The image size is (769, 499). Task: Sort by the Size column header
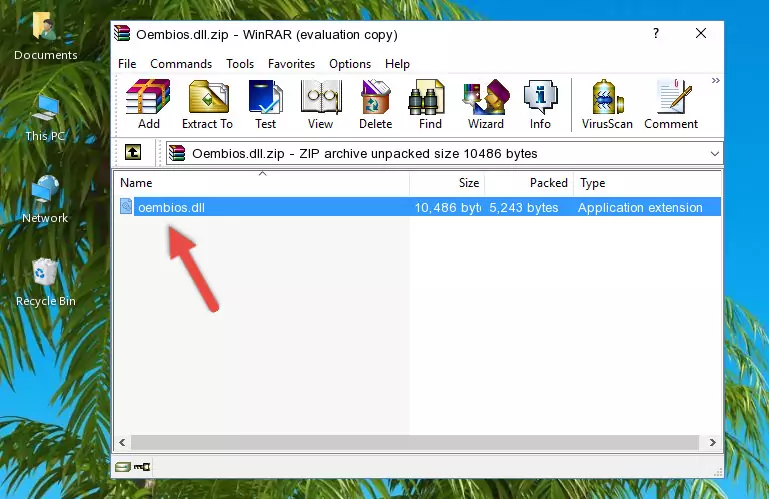(x=447, y=183)
